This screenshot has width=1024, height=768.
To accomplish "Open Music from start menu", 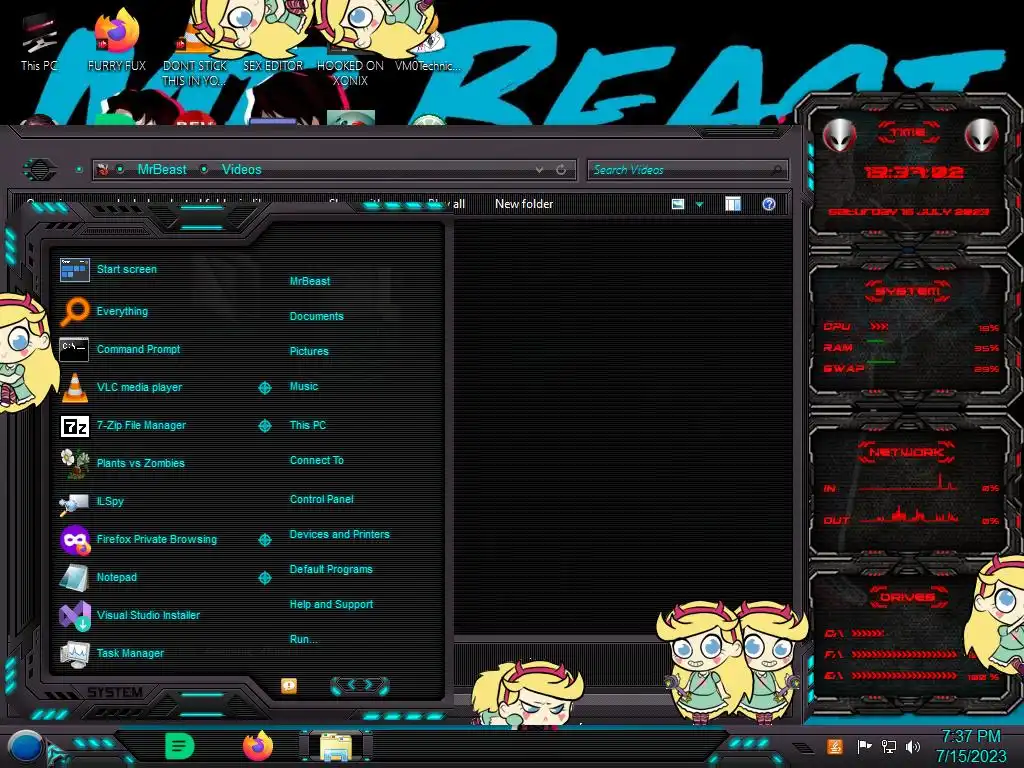I will pyautogui.click(x=304, y=387).
